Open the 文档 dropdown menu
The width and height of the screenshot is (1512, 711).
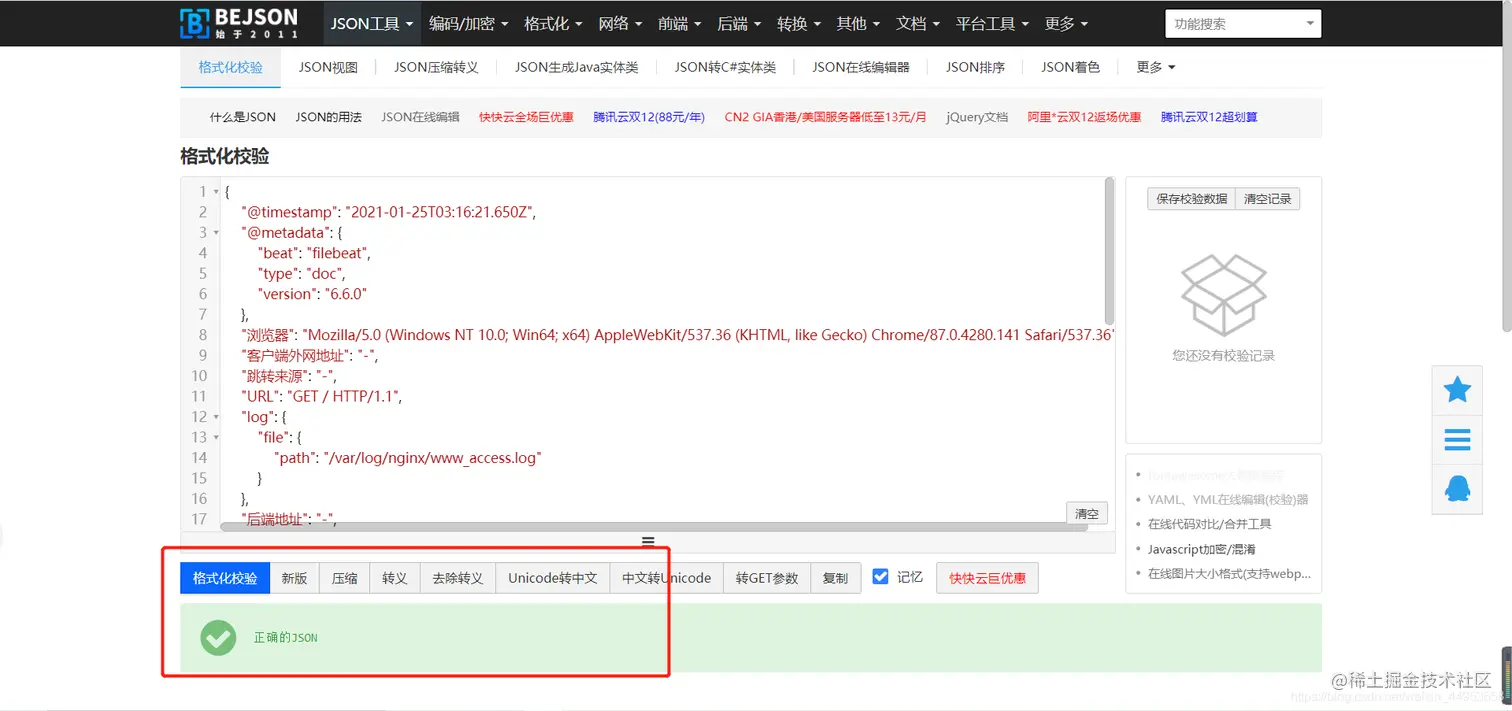(x=917, y=23)
